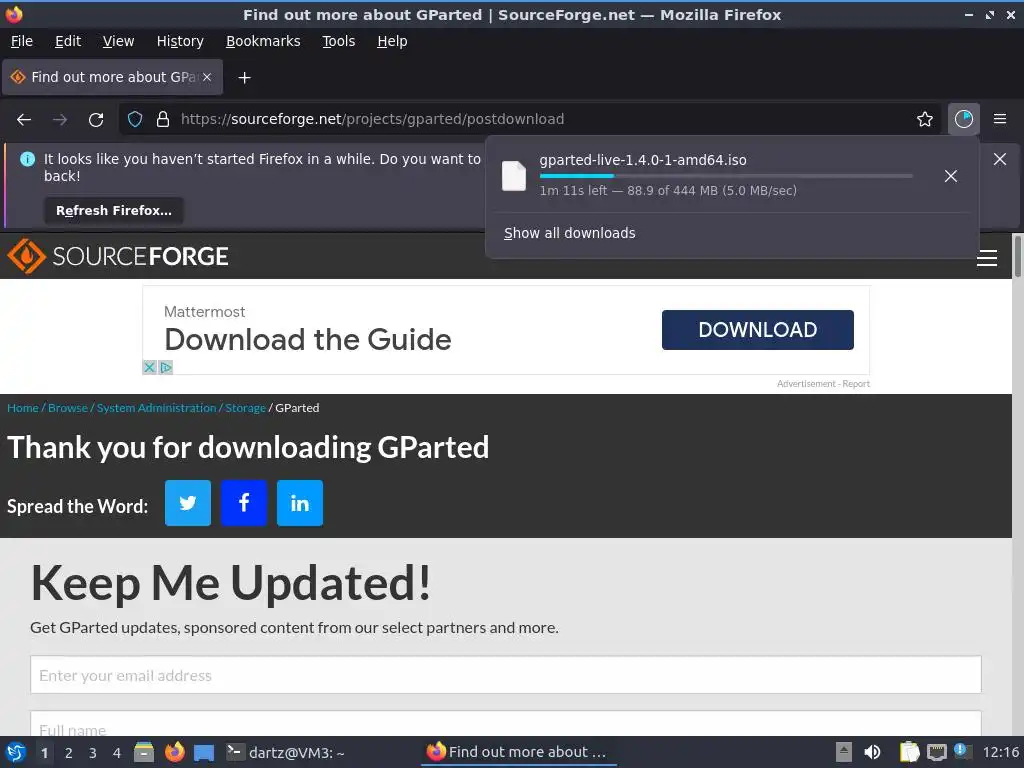1024x768 pixels.
Task: Reload the page with the refresh icon
Action: tap(96, 120)
